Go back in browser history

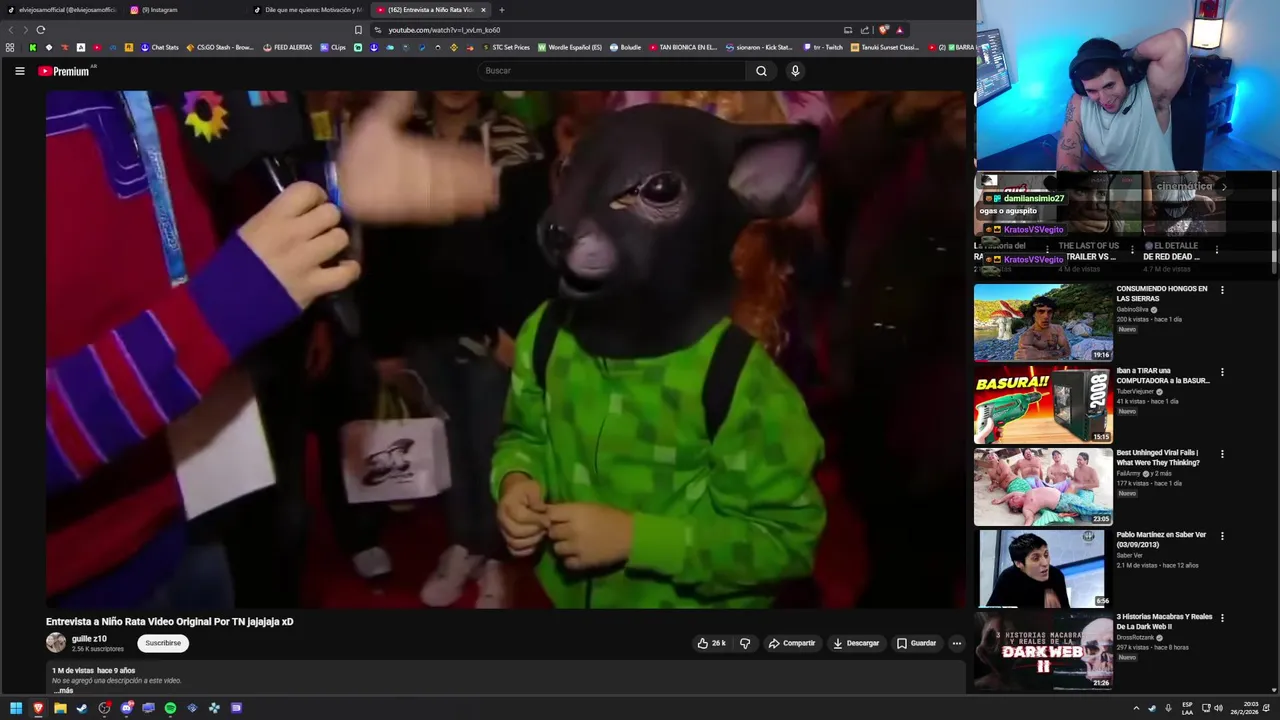tap(11, 30)
